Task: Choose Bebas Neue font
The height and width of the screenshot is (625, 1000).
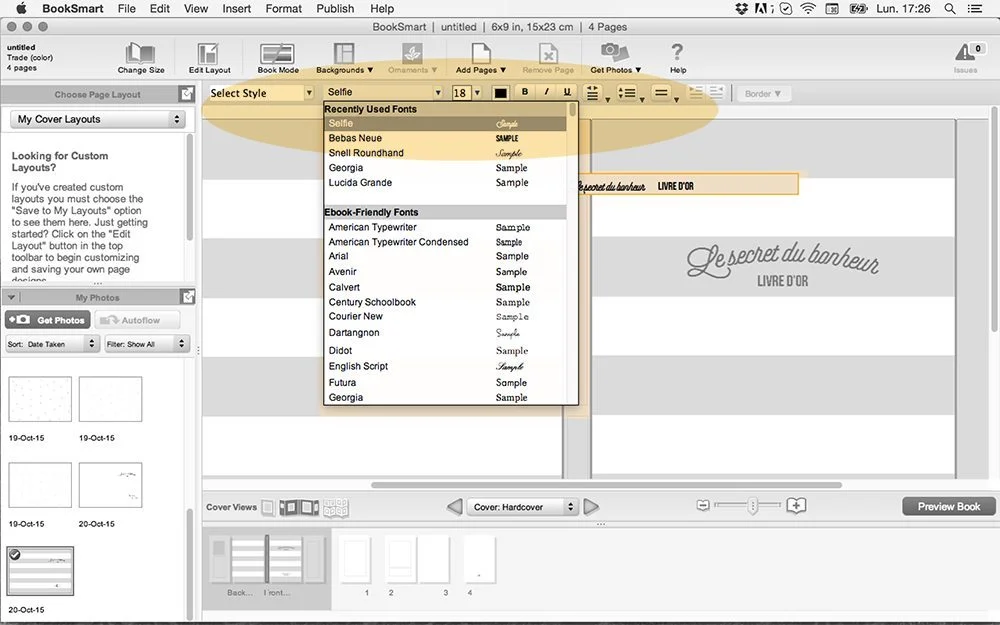Action: [x=445, y=138]
